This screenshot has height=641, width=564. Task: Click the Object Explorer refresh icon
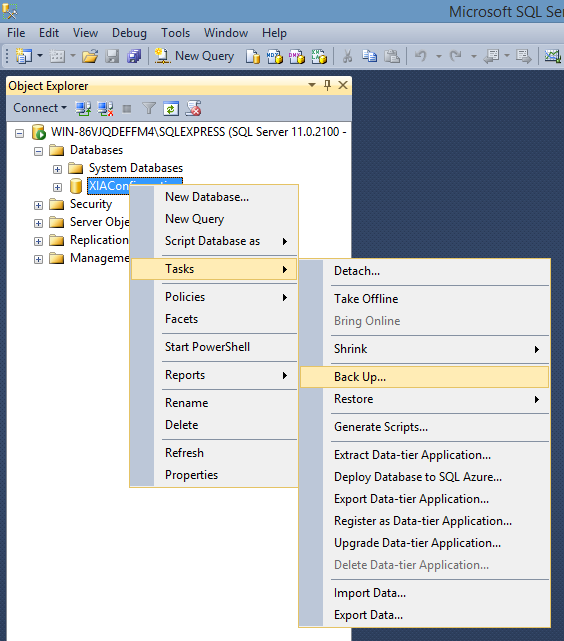171,108
